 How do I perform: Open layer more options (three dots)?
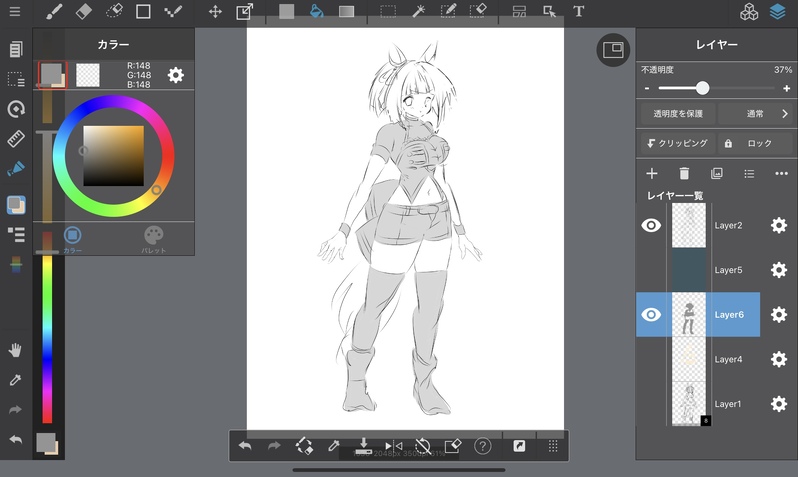781,174
